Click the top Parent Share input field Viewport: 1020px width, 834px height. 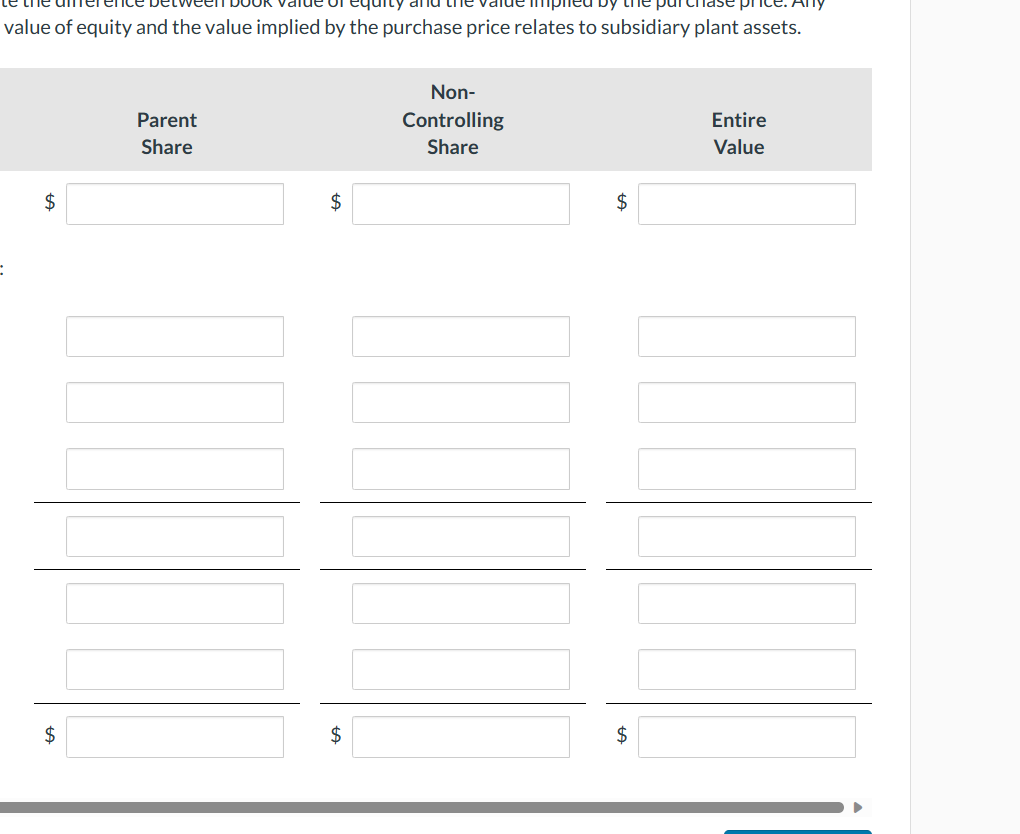[174, 204]
